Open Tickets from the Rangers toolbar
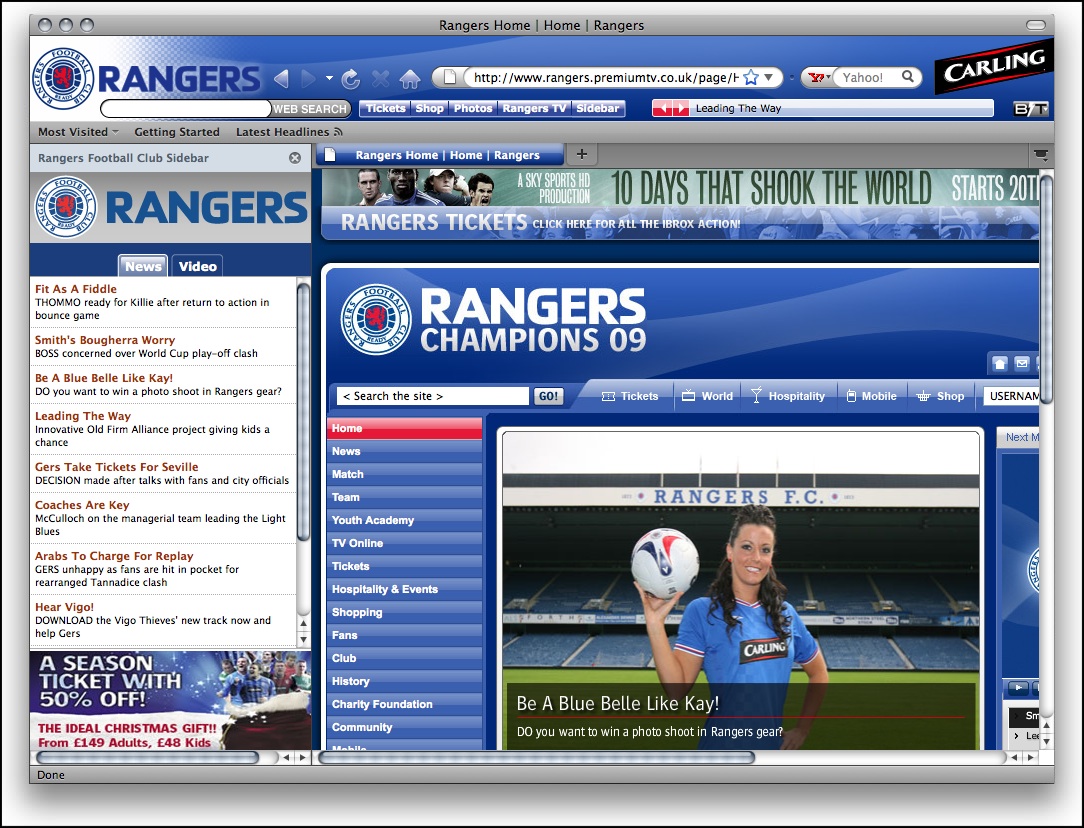Viewport: 1084px width, 828px height. (386, 109)
